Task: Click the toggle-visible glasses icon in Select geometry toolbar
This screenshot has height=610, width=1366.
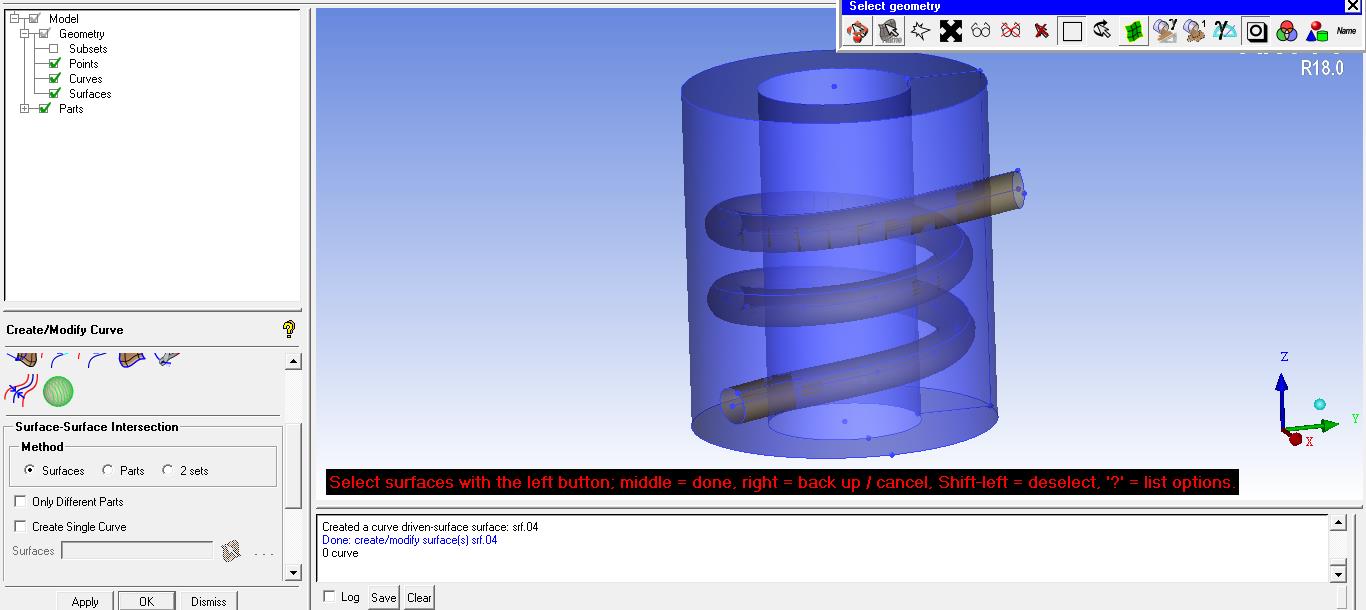Action: tap(980, 31)
